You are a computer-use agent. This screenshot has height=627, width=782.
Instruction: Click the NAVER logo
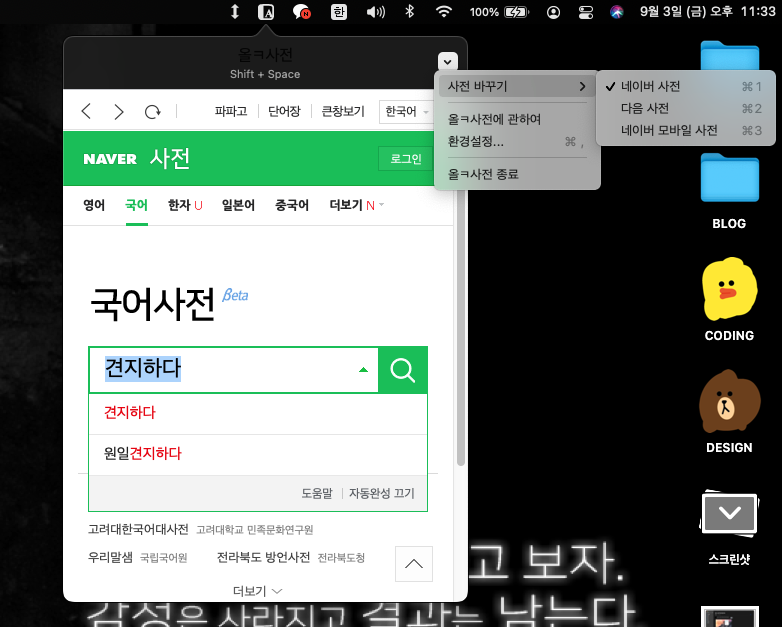coord(110,159)
